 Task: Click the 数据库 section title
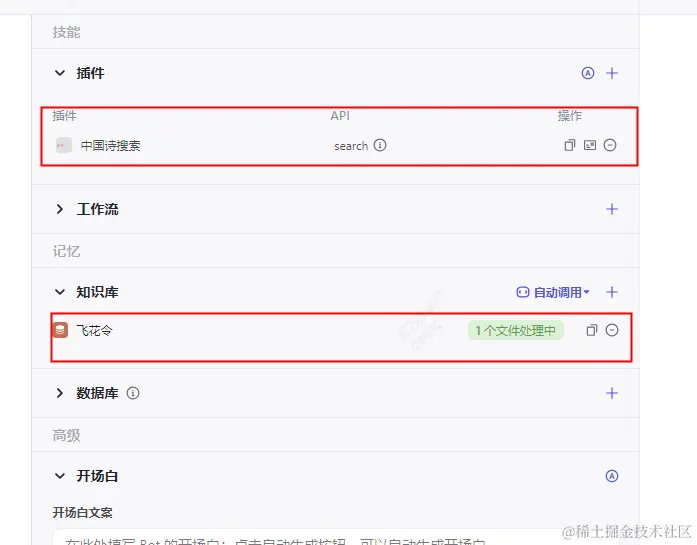97,393
